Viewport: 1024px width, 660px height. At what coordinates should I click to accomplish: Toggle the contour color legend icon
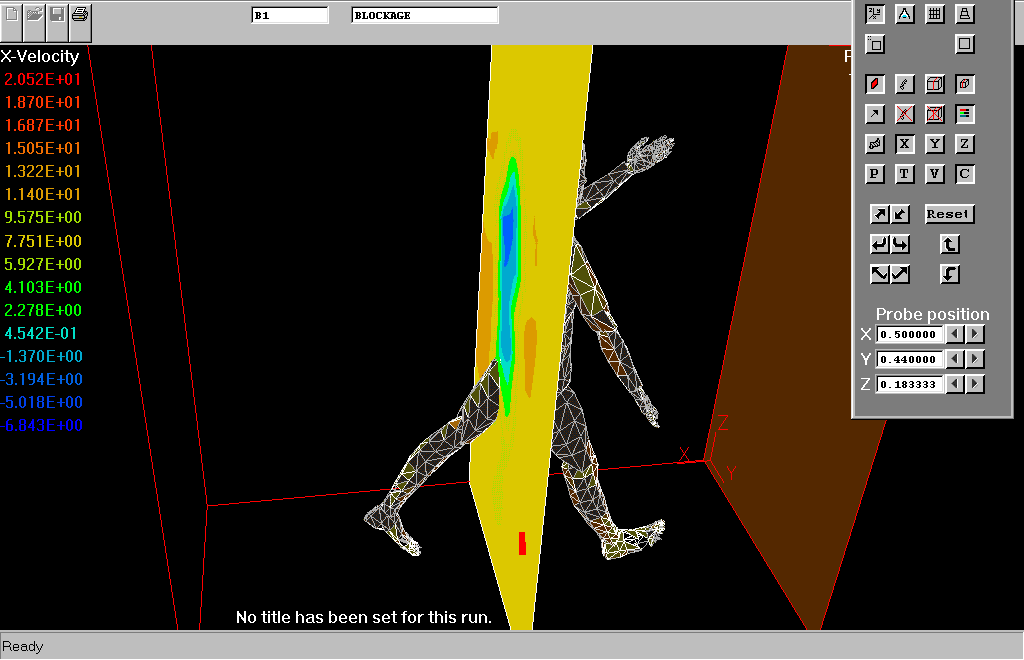[965, 114]
